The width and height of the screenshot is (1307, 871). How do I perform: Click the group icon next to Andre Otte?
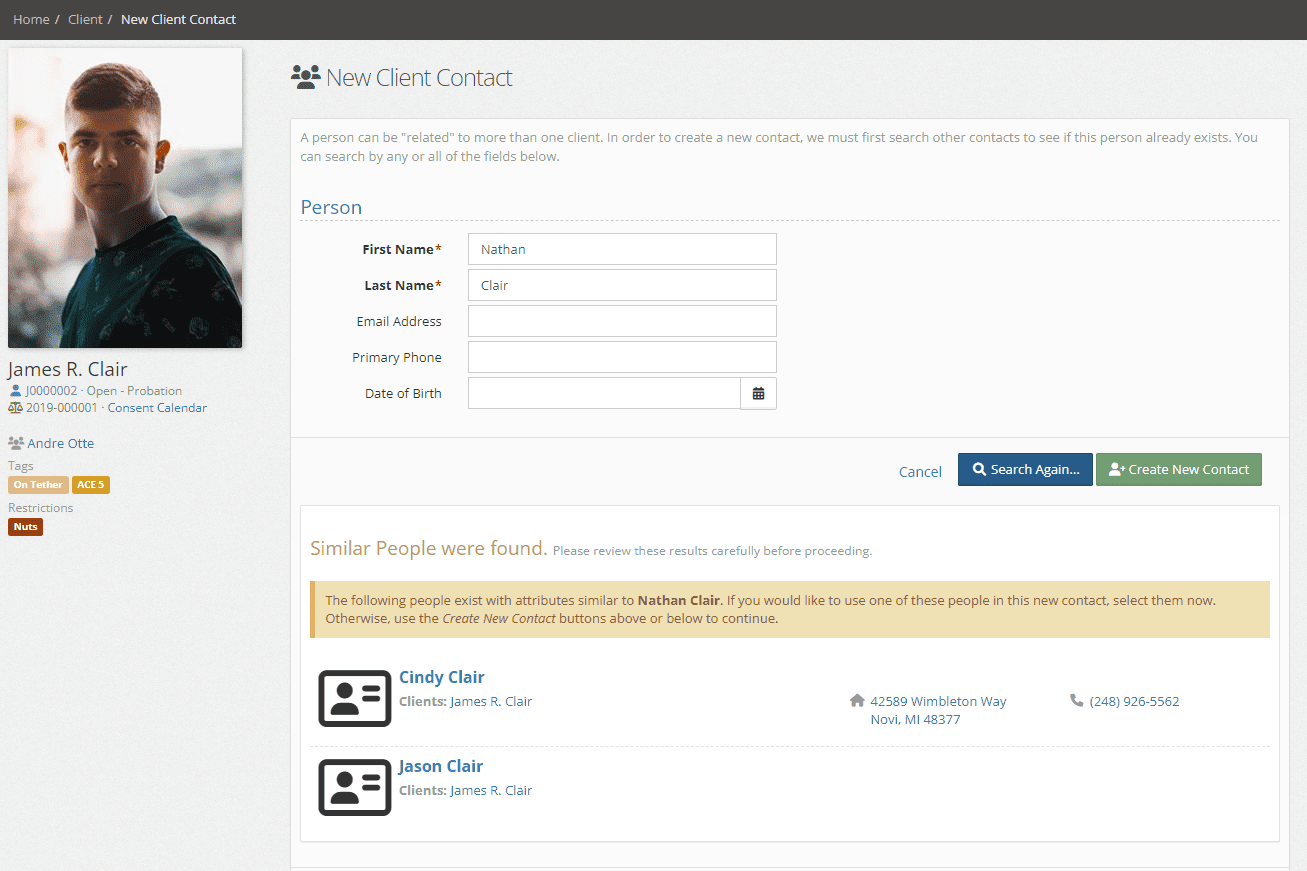click(x=17, y=442)
